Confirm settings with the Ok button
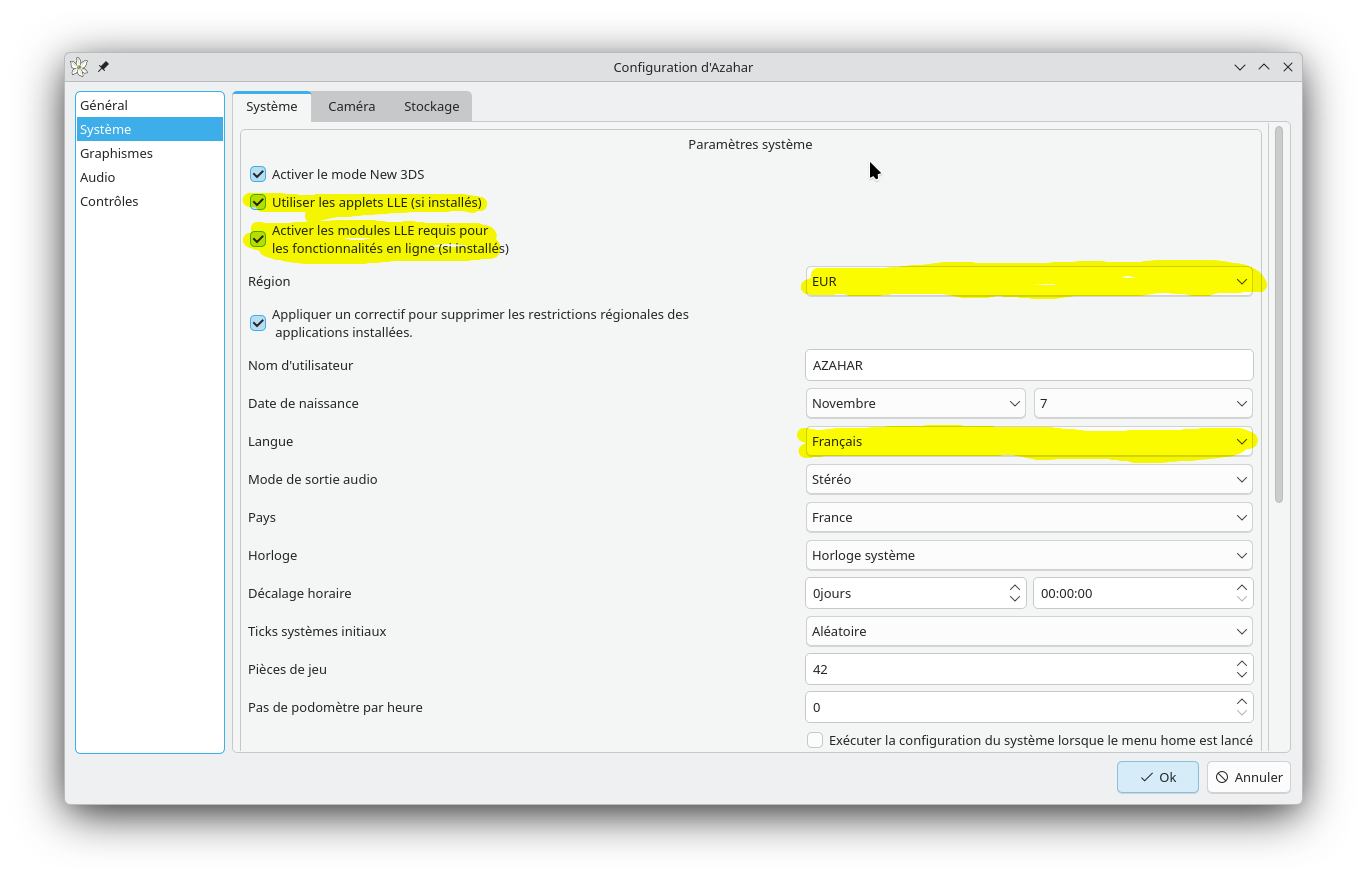Screen dimensions: 1367x881 1158,777
